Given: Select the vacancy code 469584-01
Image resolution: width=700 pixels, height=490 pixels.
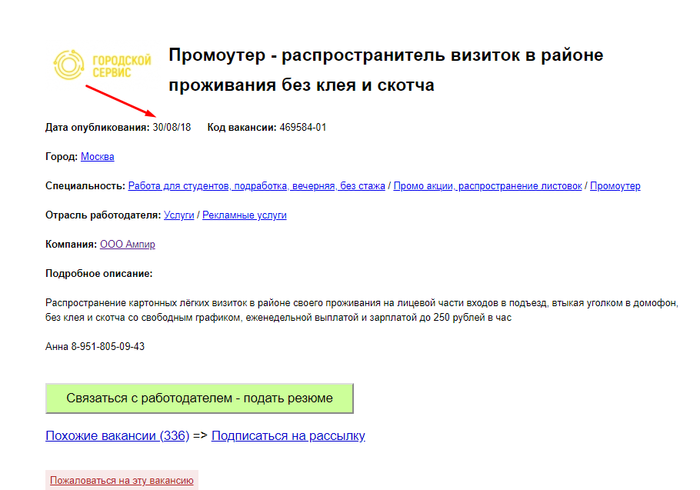Looking at the screenshot, I should [x=303, y=128].
